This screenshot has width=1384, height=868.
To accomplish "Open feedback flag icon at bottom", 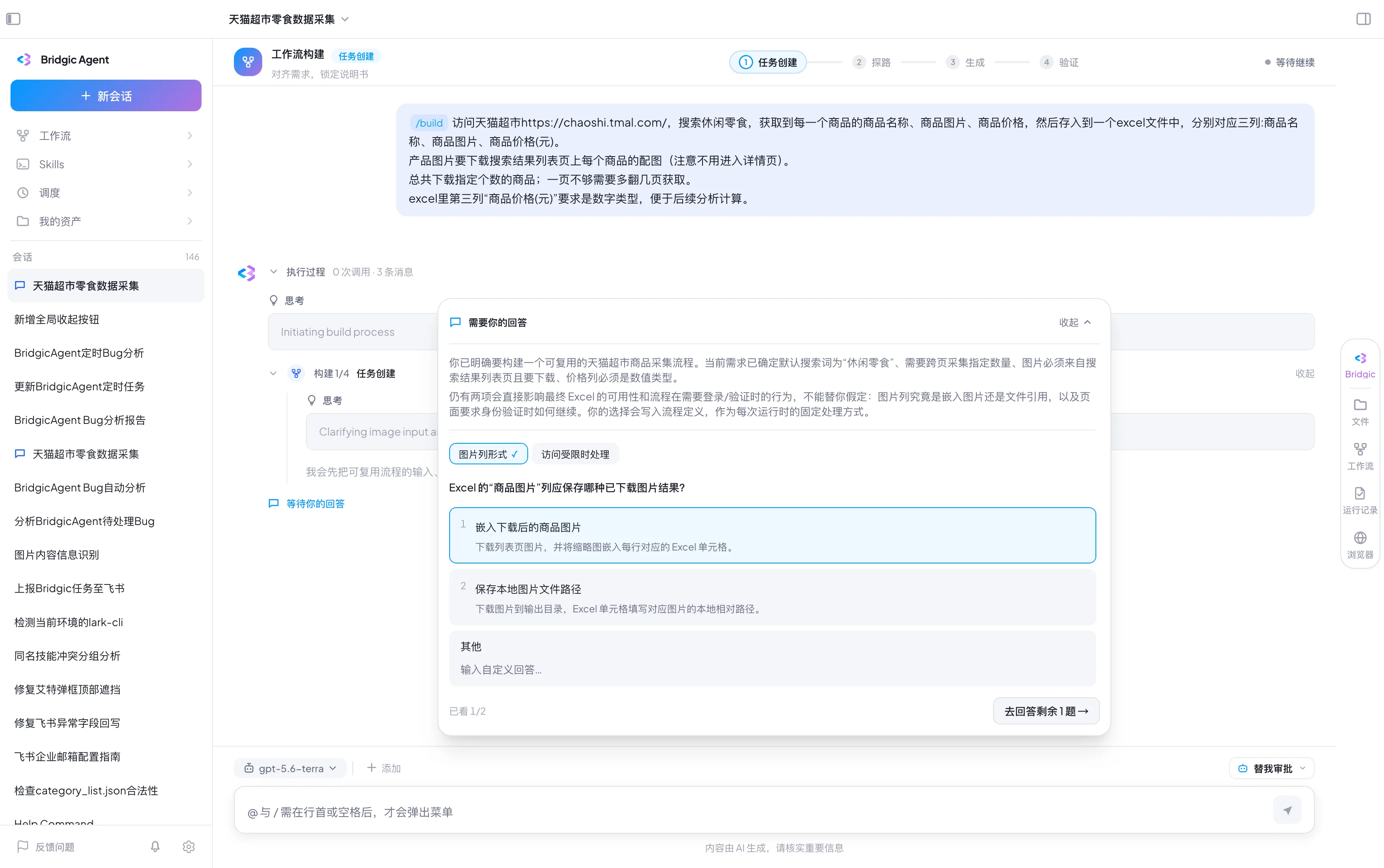I will click(x=23, y=846).
